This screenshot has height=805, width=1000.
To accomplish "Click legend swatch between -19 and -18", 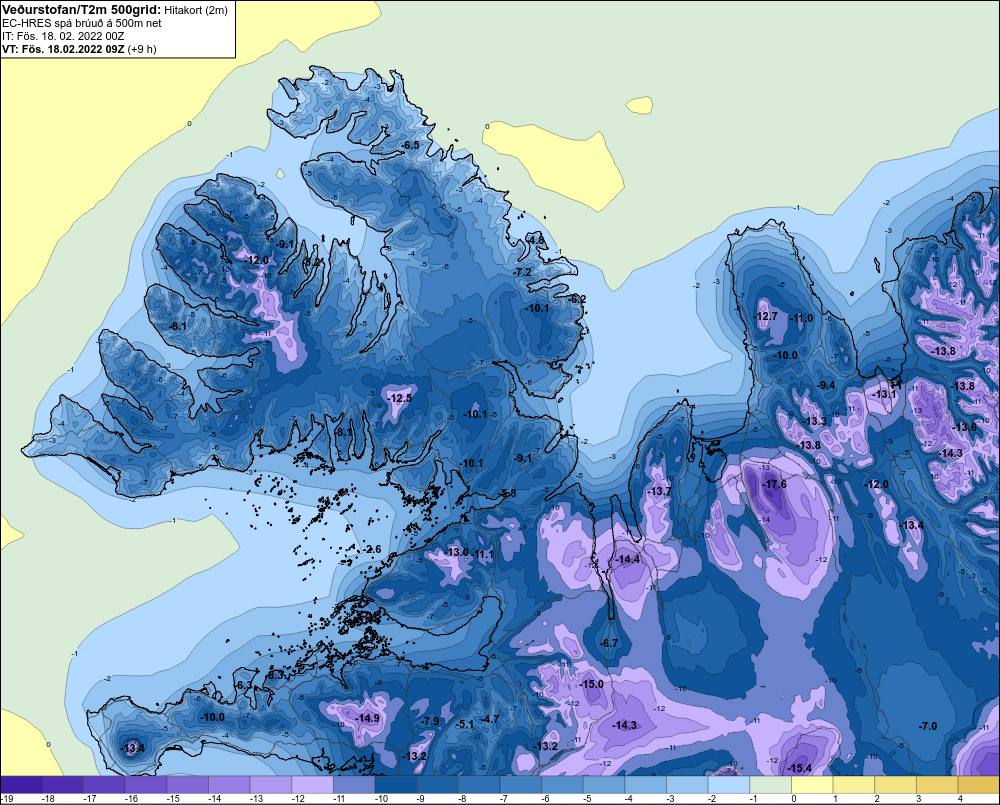I will click(x=21, y=785).
